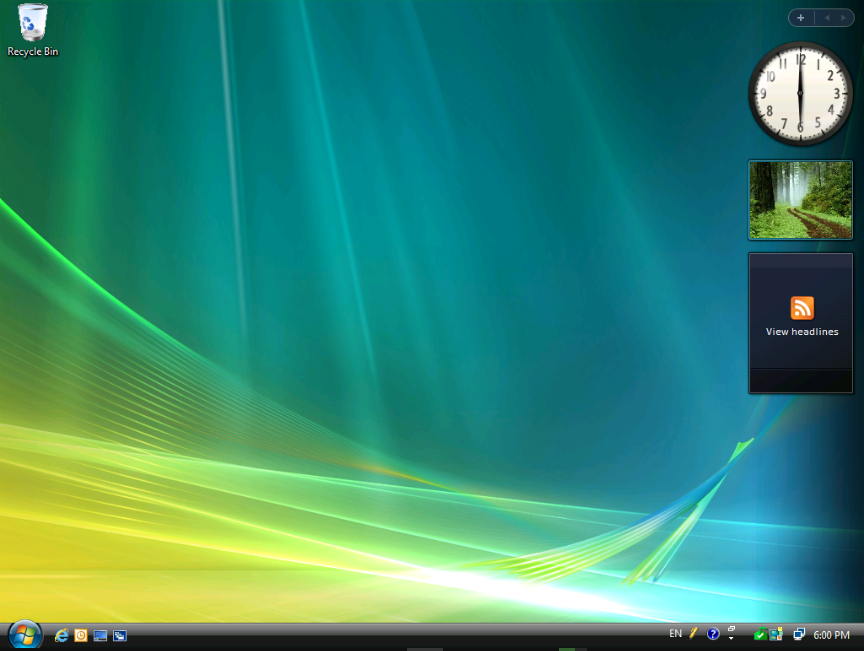Click the sidebar next page arrow
This screenshot has width=864, height=651.
click(x=843, y=18)
